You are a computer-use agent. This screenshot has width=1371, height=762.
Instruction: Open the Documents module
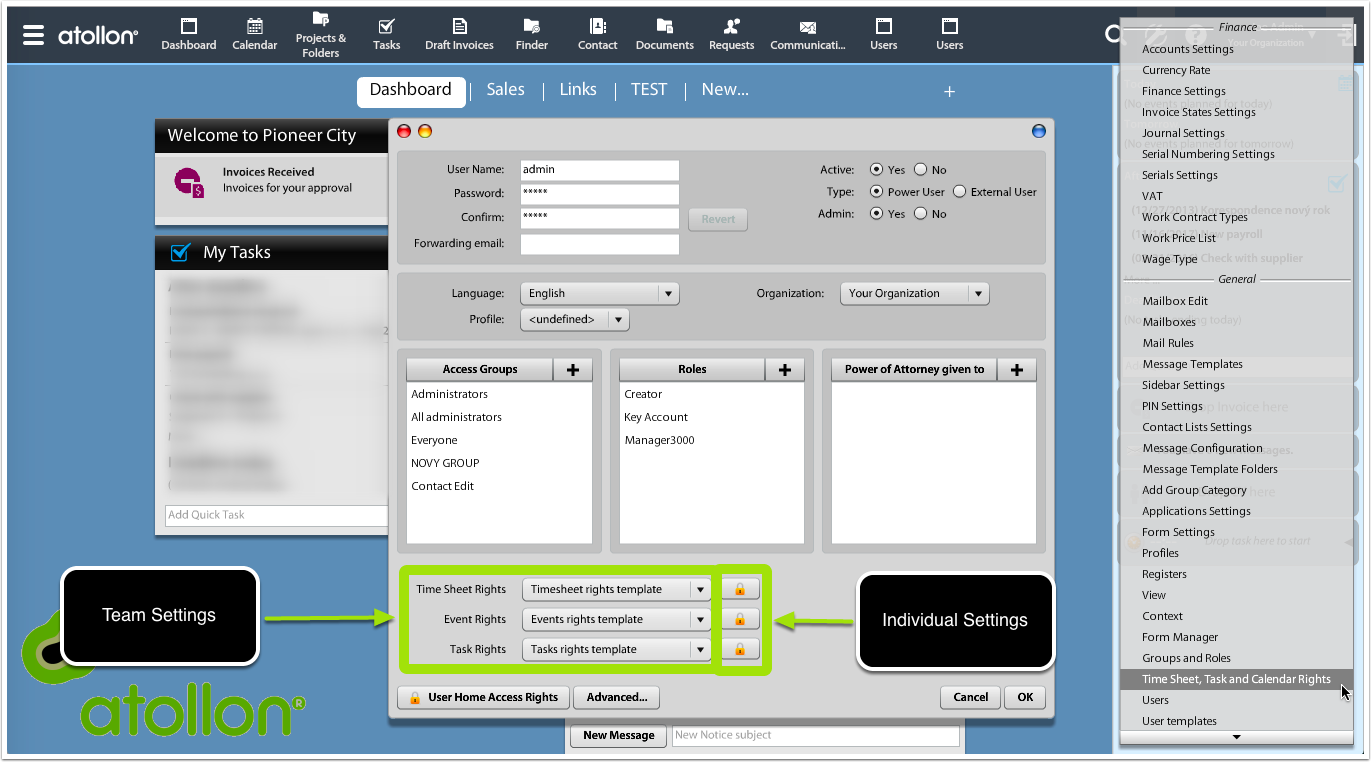665,34
